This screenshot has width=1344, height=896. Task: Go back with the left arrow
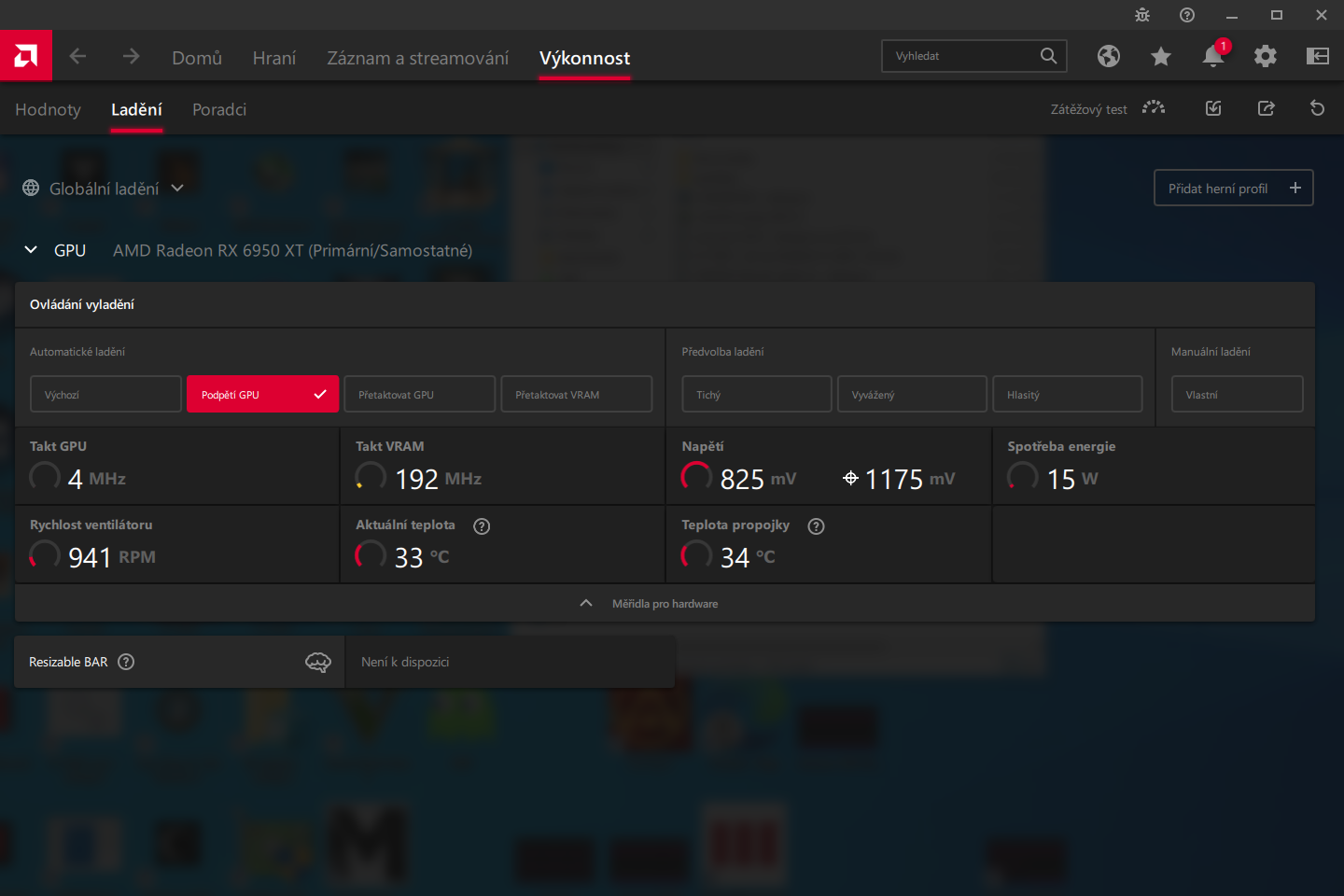(x=77, y=56)
